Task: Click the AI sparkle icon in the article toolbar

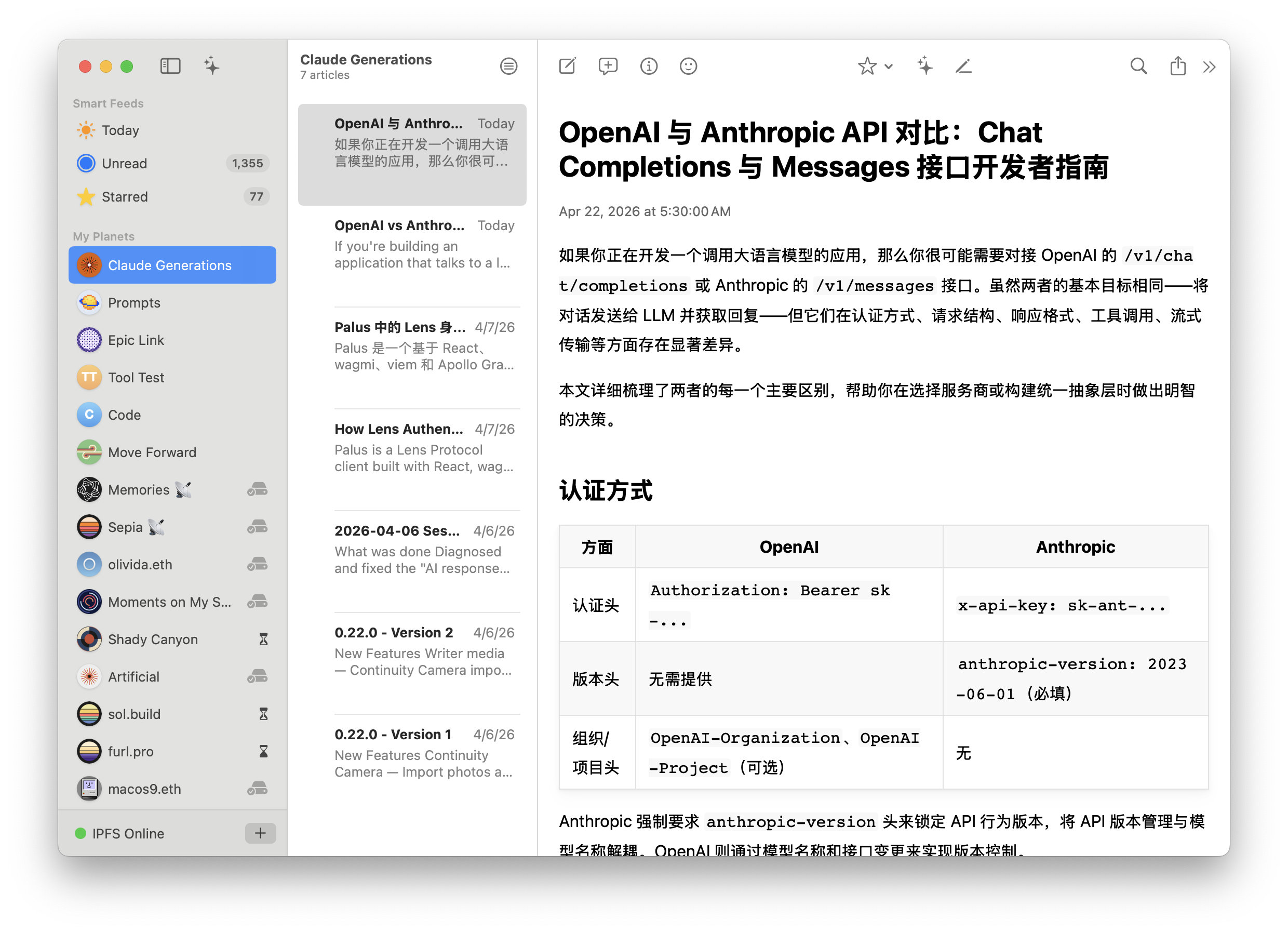Action: (x=925, y=66)
